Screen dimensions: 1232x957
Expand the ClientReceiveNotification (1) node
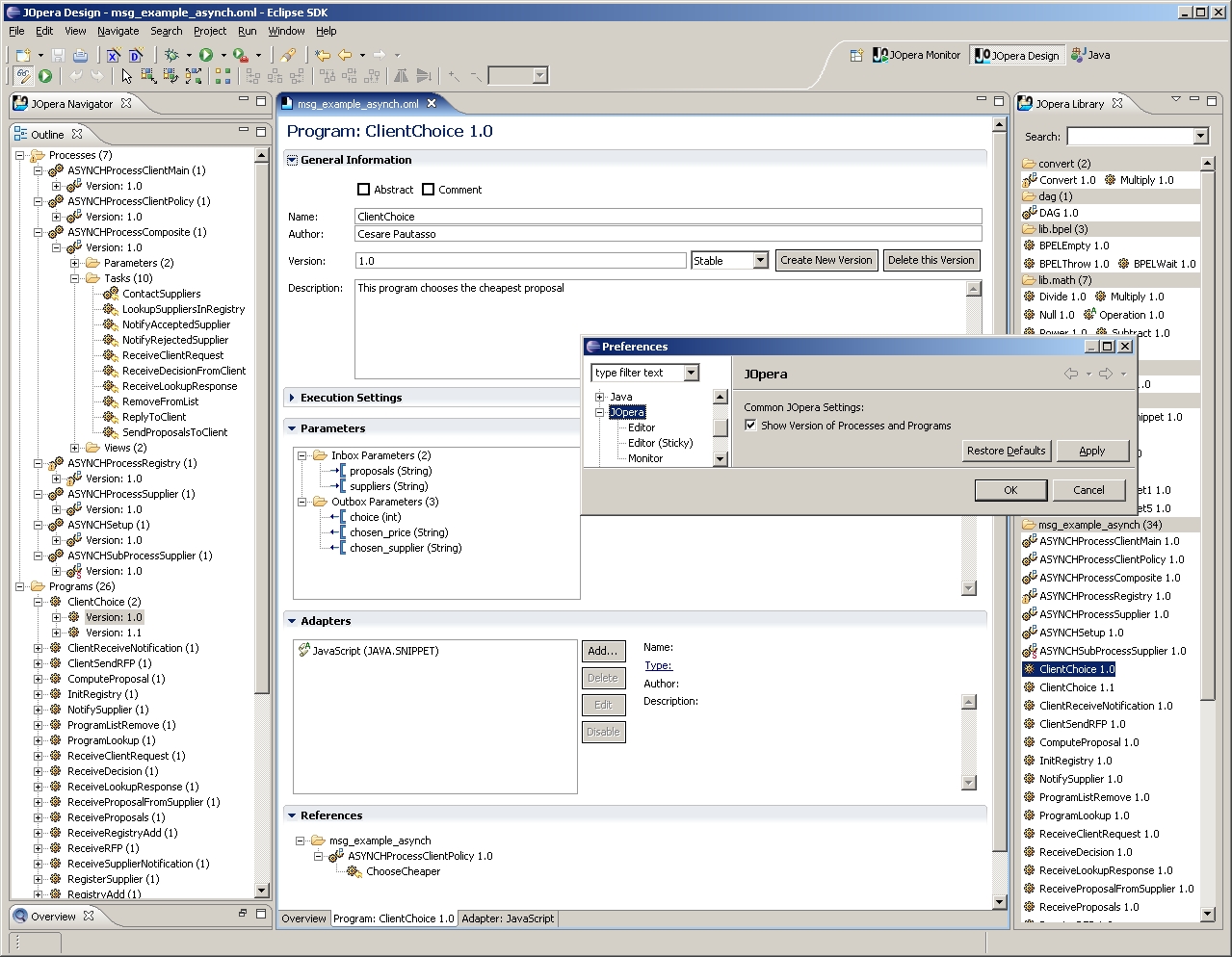pyautogui.click(x=39, y=648)
